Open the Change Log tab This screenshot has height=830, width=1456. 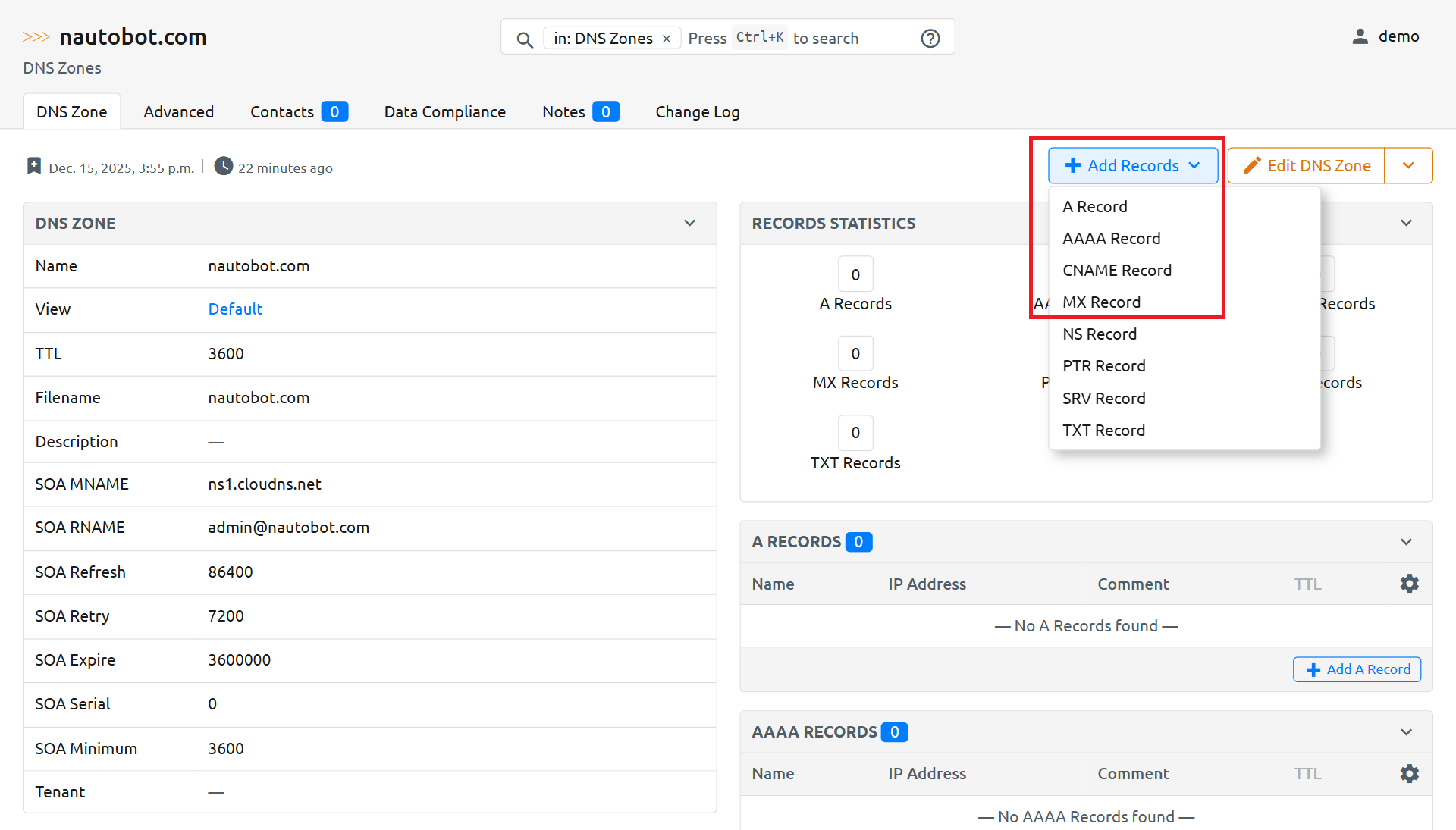point(697,112)
